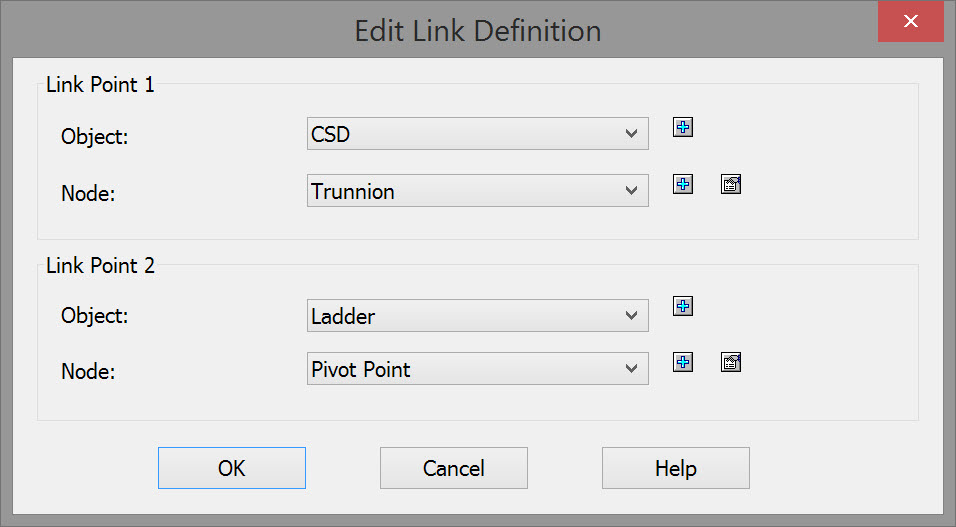Open Help for this dialog

point(675,468)
